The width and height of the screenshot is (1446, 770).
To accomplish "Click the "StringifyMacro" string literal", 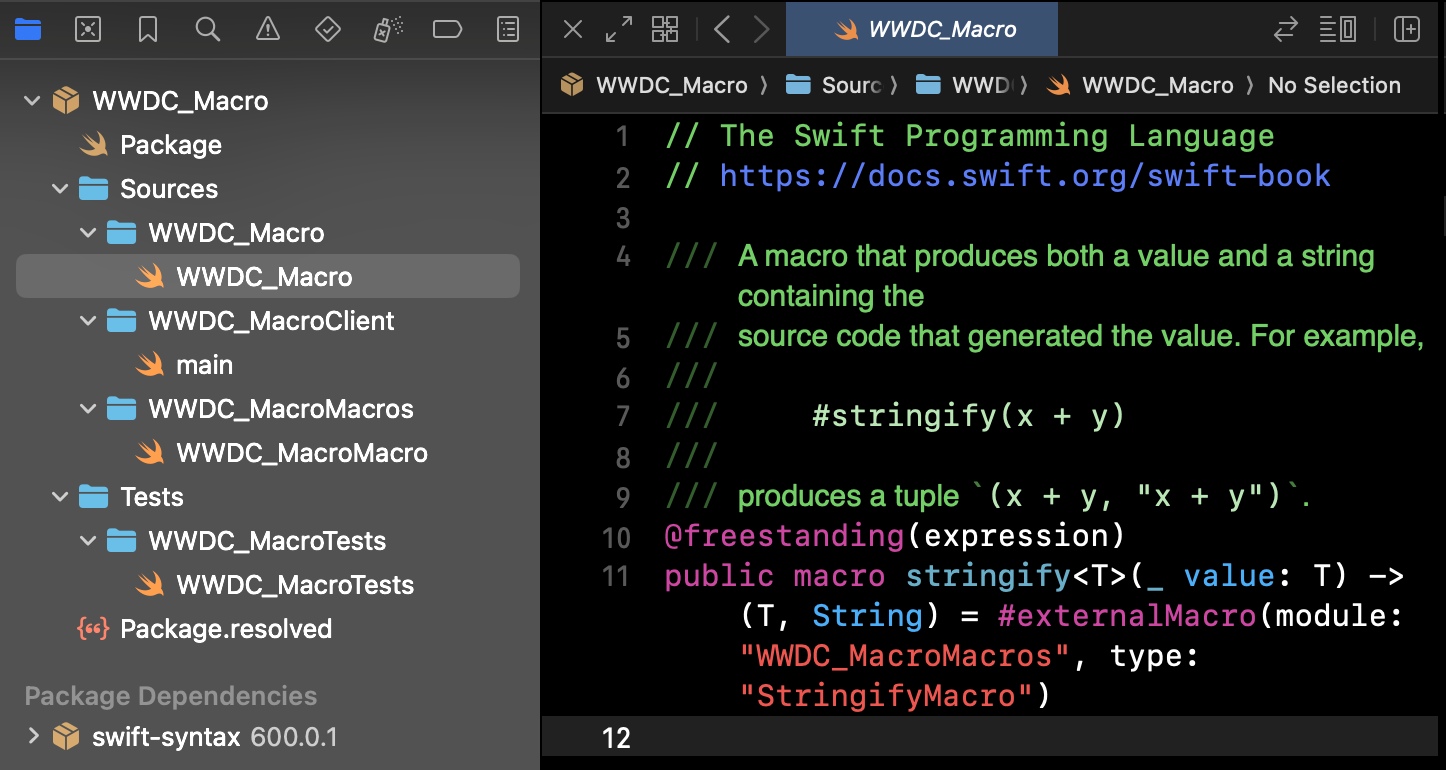I will click(x=885, y=696).
